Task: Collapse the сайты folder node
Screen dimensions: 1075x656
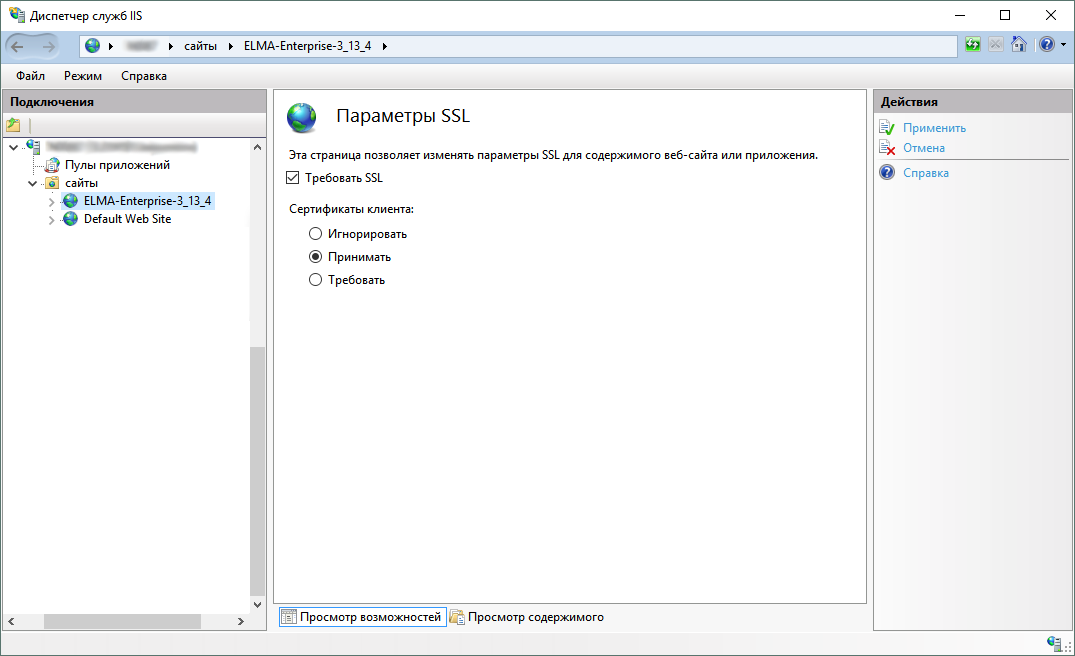Action: coord(33,183)
